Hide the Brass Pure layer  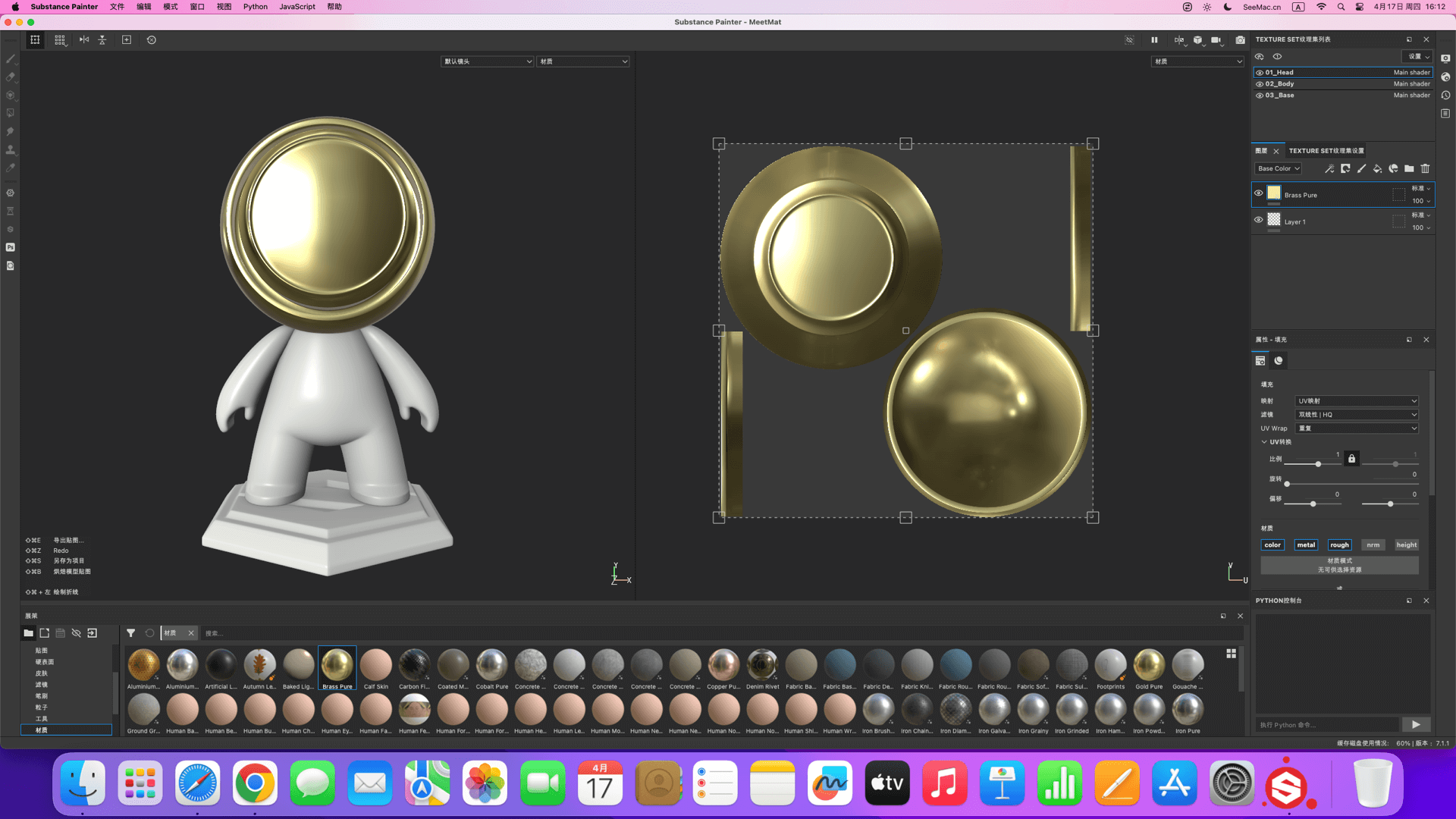1259,193
